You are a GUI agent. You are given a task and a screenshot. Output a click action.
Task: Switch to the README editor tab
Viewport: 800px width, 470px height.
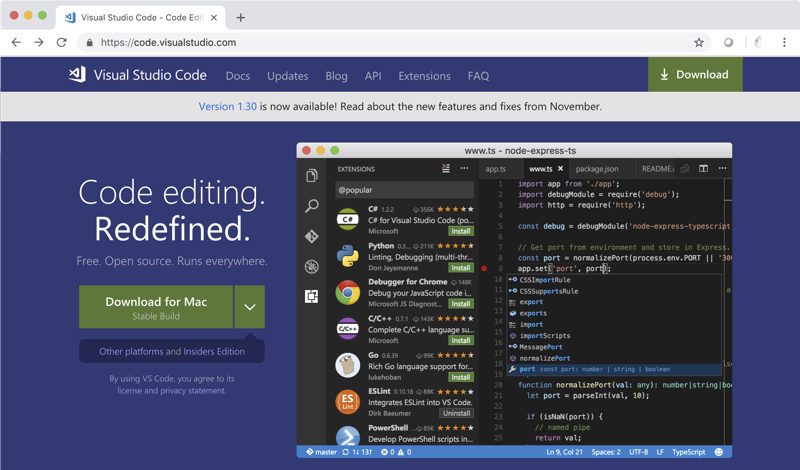pyautogui.click(x=657, y=169)
